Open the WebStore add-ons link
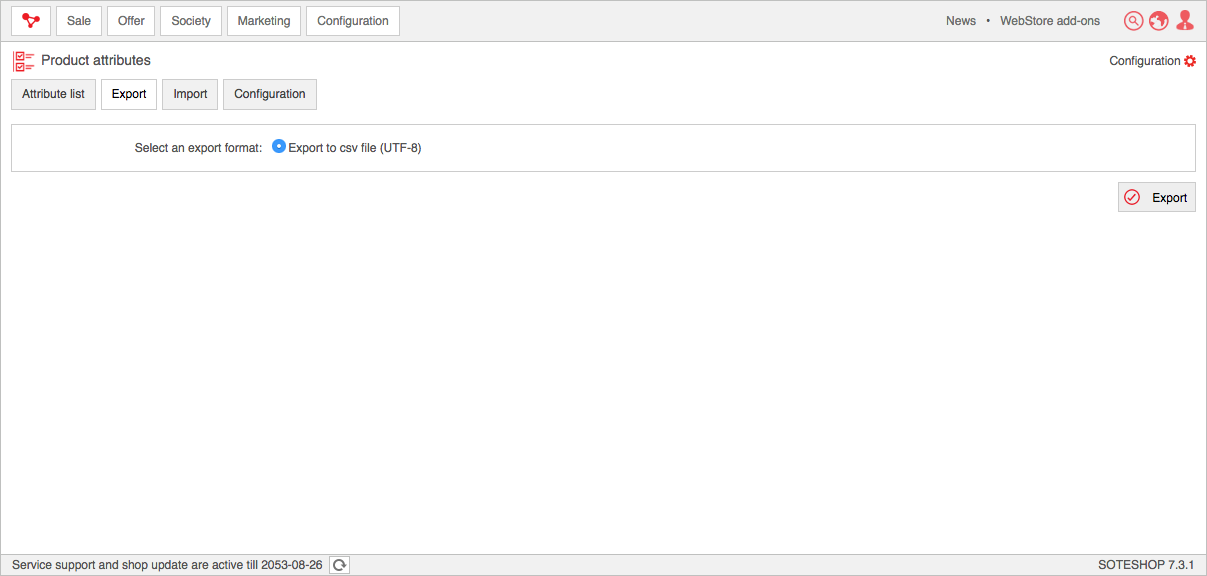This screenshot has width=1207, height=576. (x=1050, y=21)
